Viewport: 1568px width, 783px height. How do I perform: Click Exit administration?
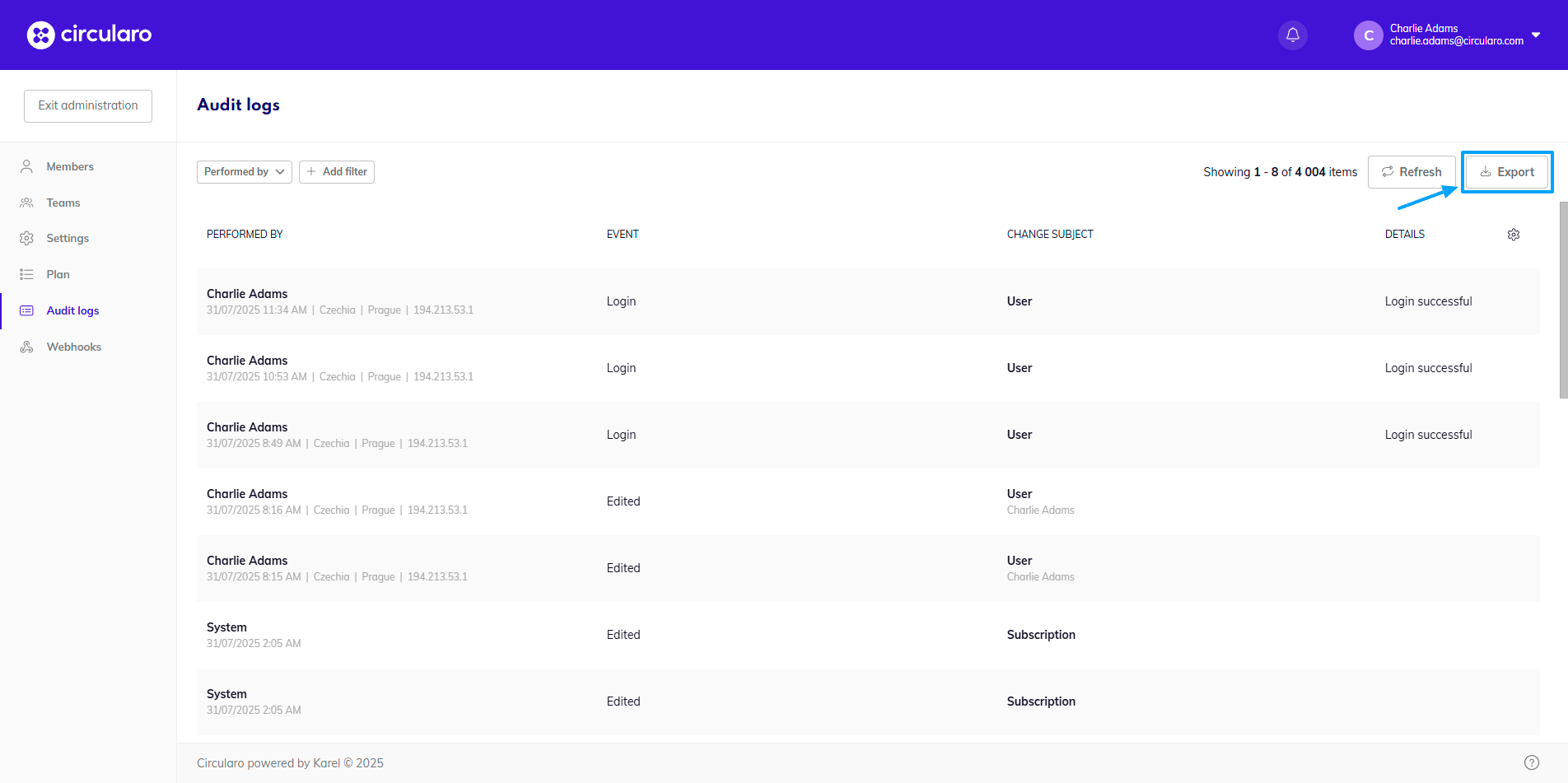[87, 105]
